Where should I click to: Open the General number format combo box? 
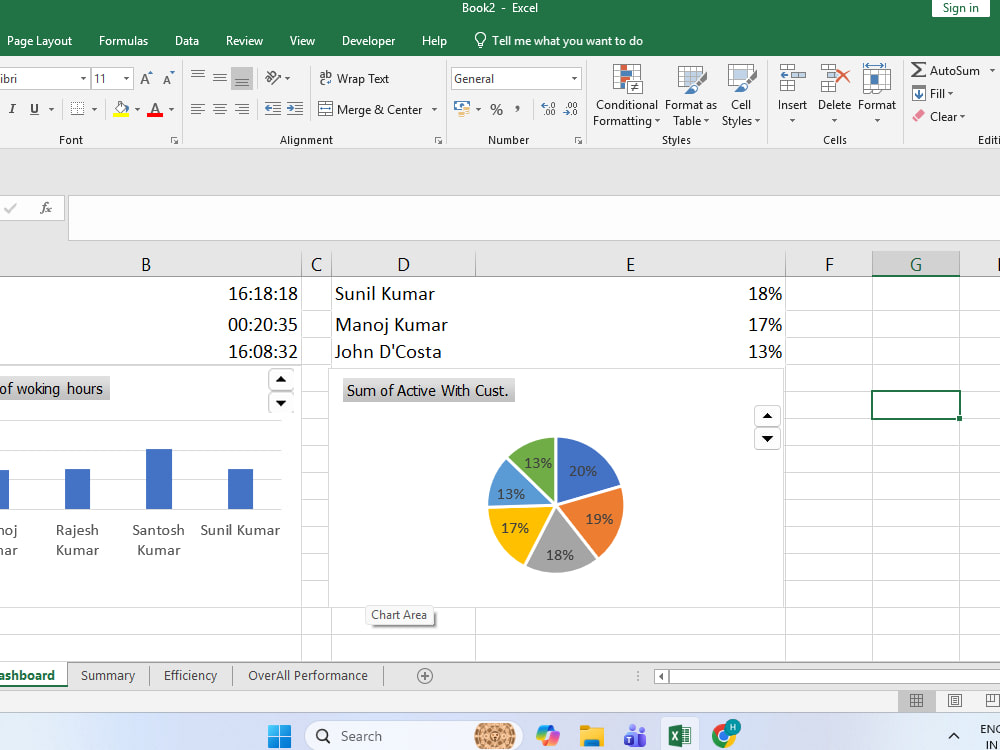[516, 78]
